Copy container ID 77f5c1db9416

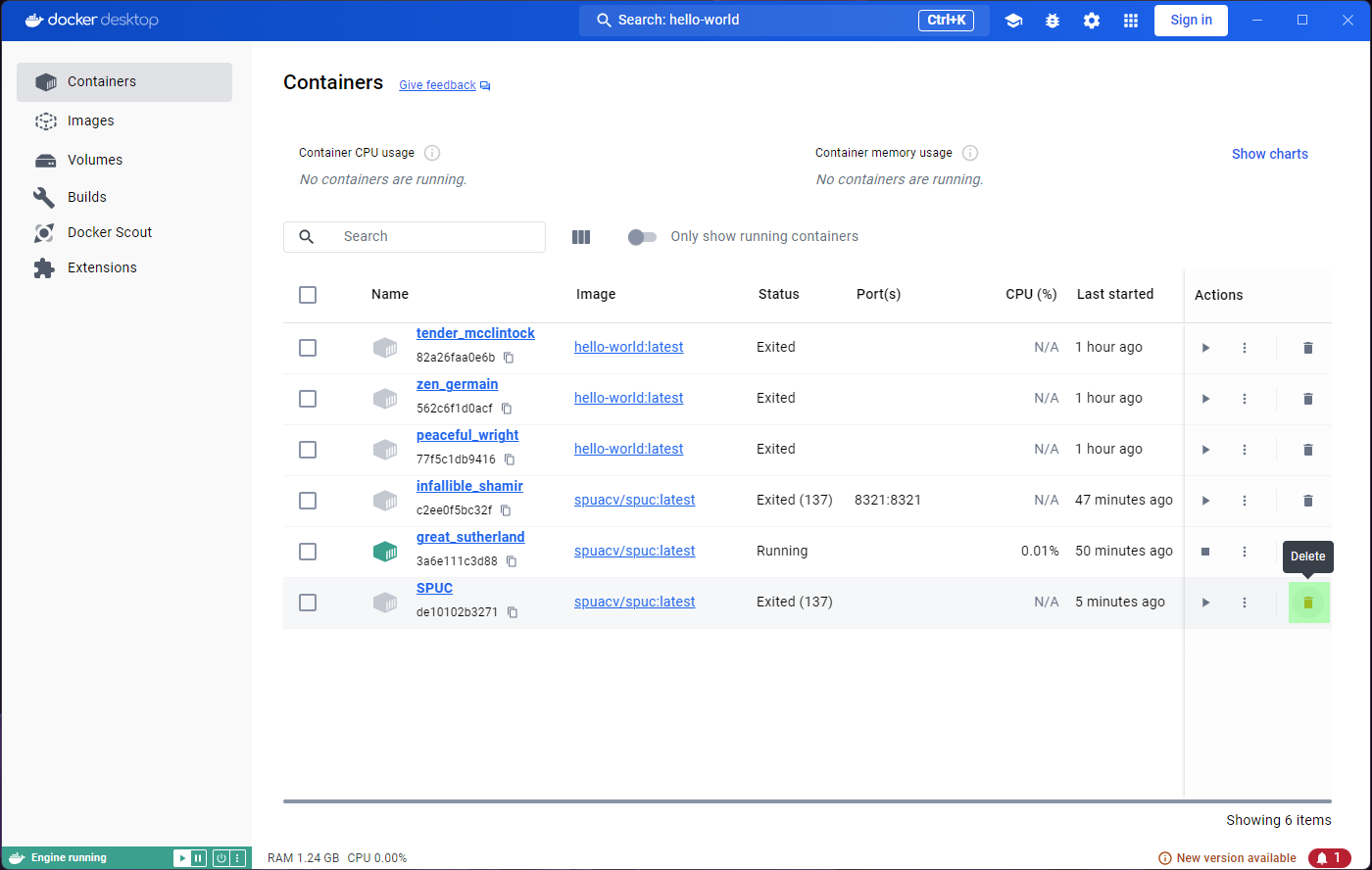point(510,459)
